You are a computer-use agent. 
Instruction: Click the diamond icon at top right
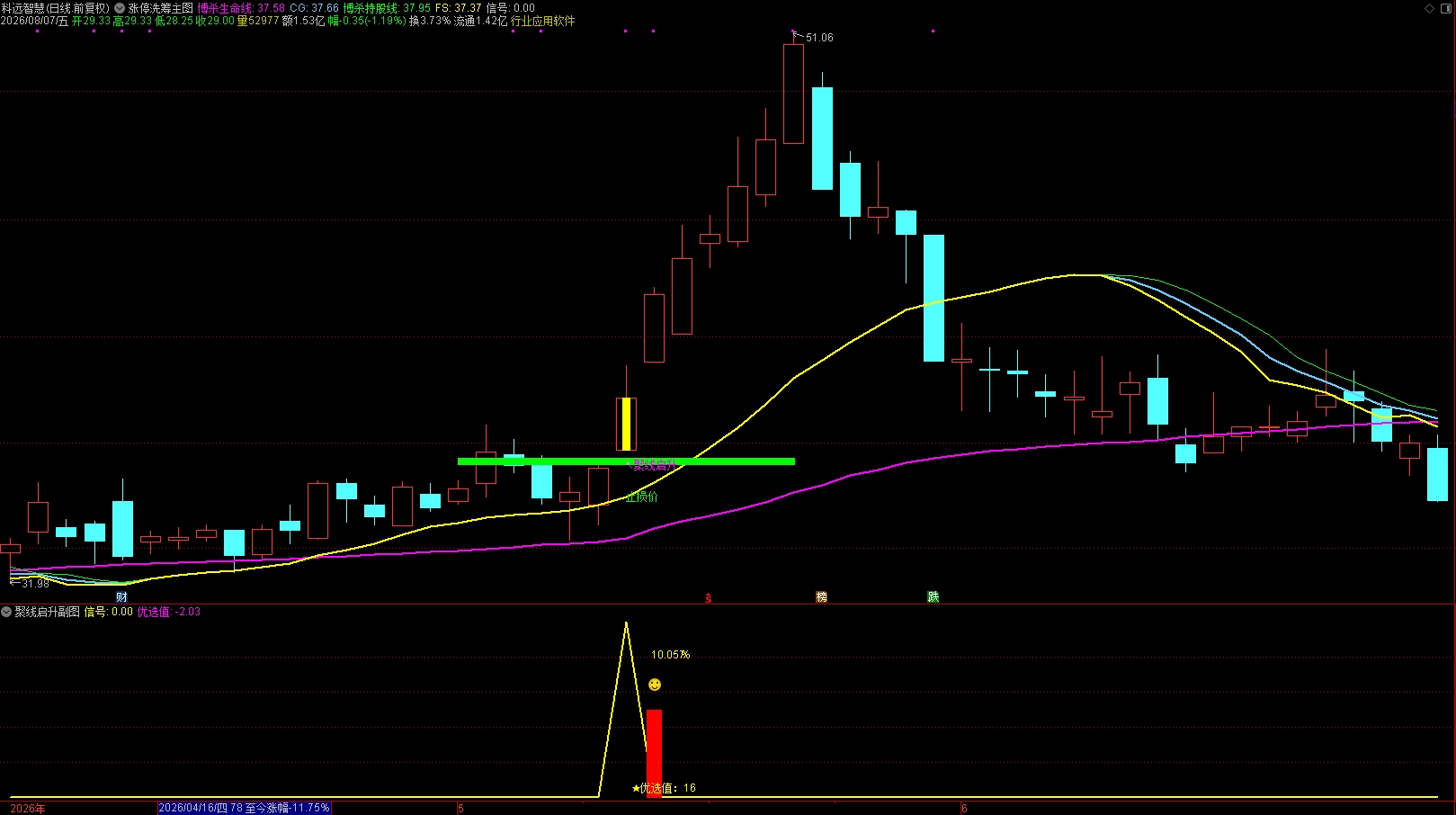click(1430, 8)
